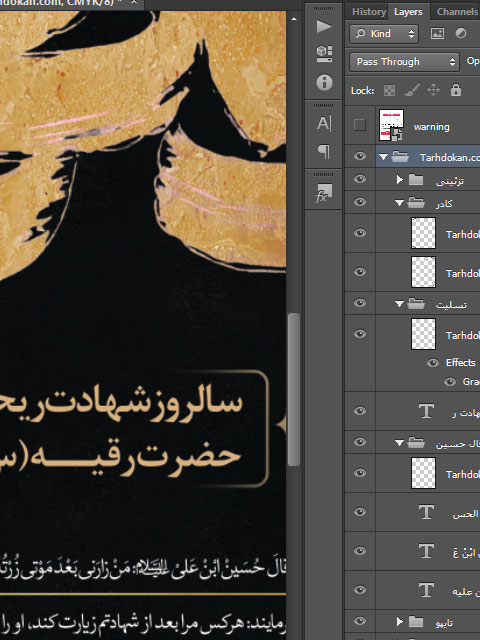Select first Tarhdokan layer thumbnail under کادر
Image resolution: width=480 pixels, height=640 pixels.
(x=423, y=233)
